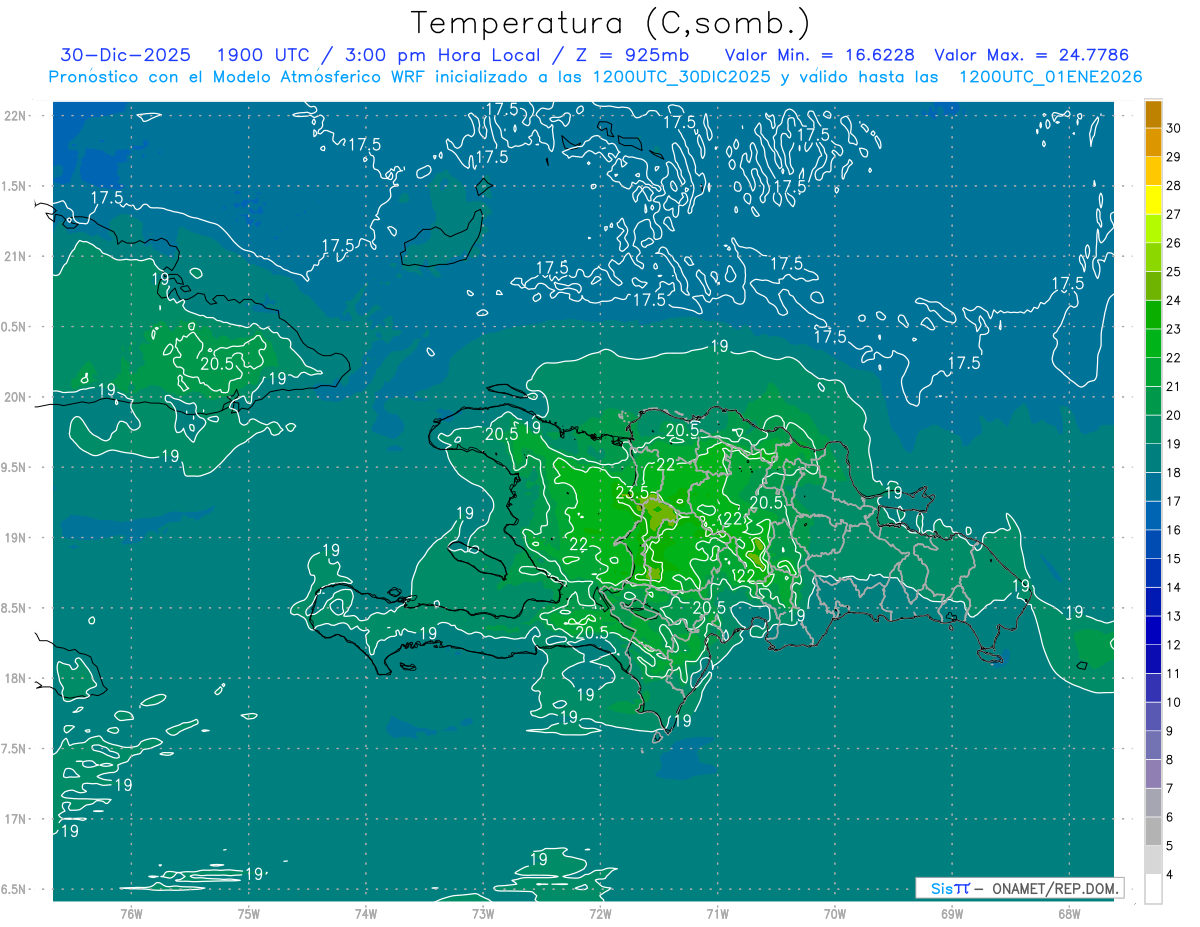The image size is (1200, 927).
Task: Select color scale swatch between 8 and 9
Action: click(1153, 745)
